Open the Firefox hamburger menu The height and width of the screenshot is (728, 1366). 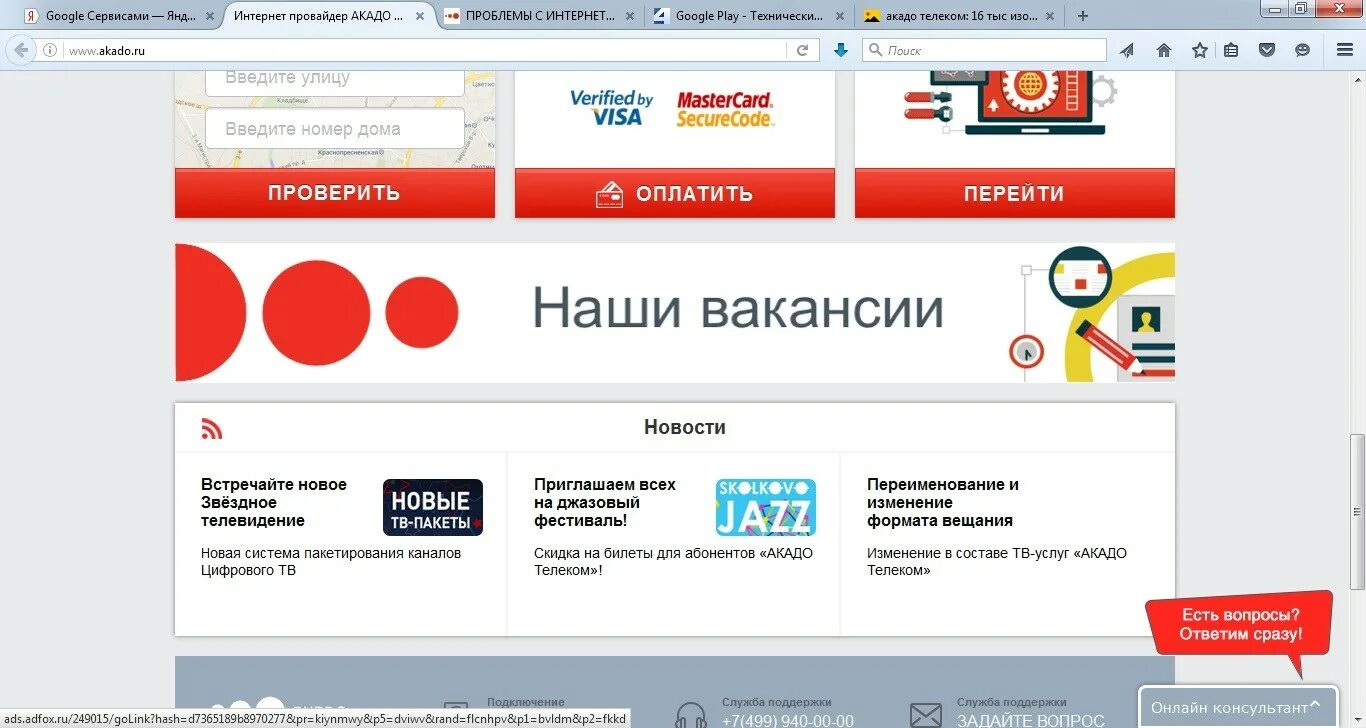pos(1344,50)
